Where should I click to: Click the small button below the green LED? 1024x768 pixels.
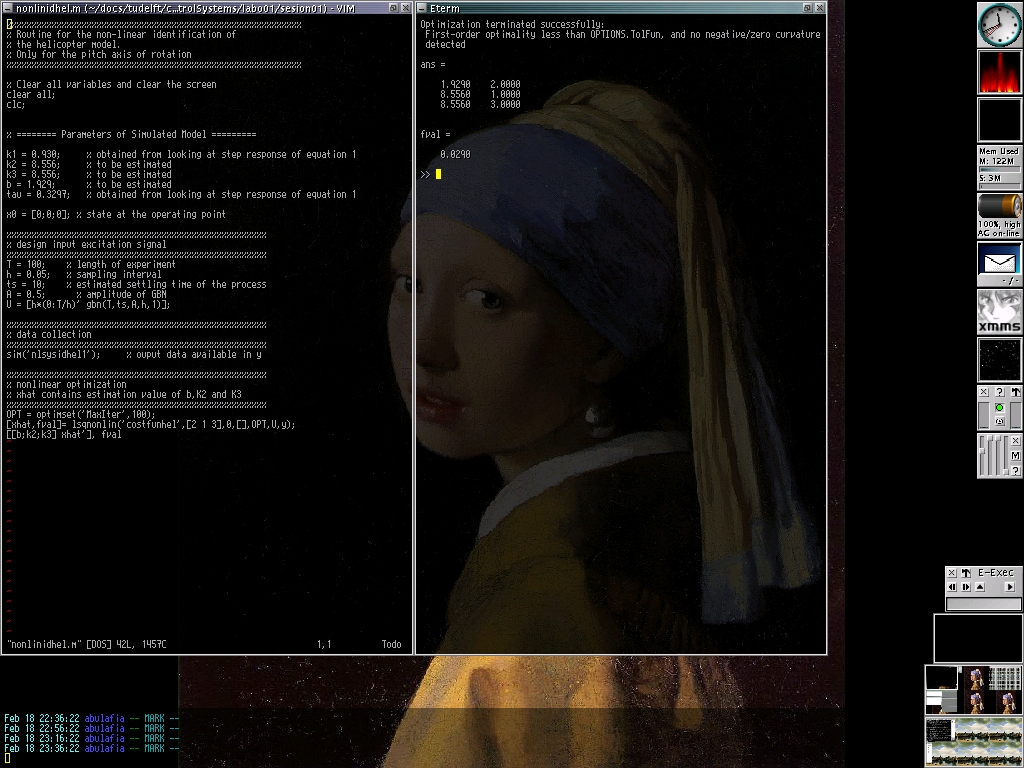999,421
